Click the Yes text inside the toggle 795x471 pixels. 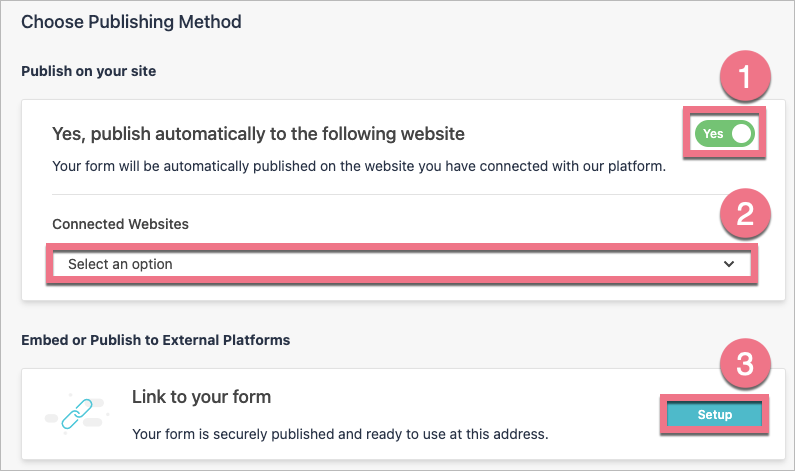click(713, 133)
